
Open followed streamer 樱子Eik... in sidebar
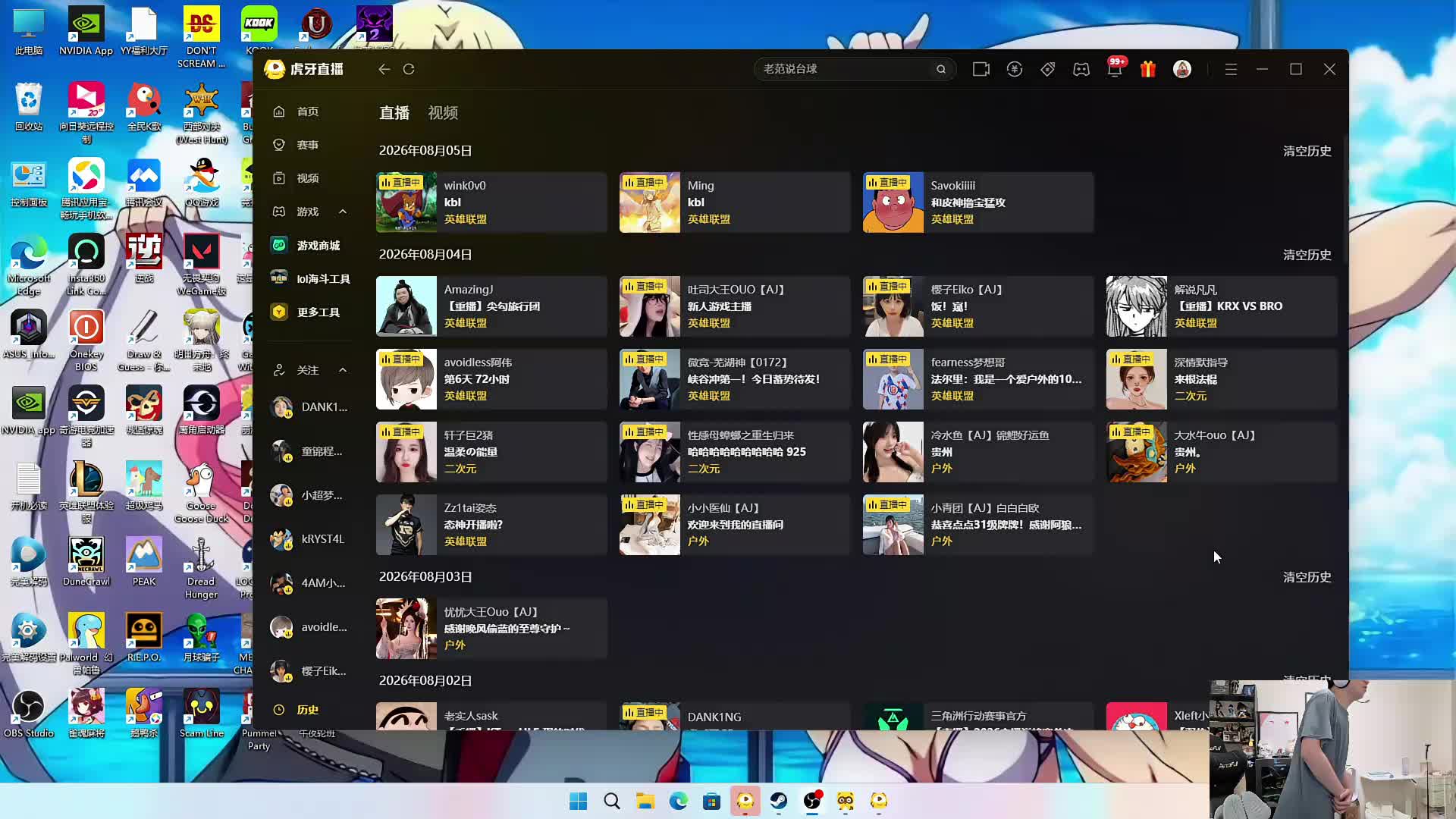pos(309,671)
